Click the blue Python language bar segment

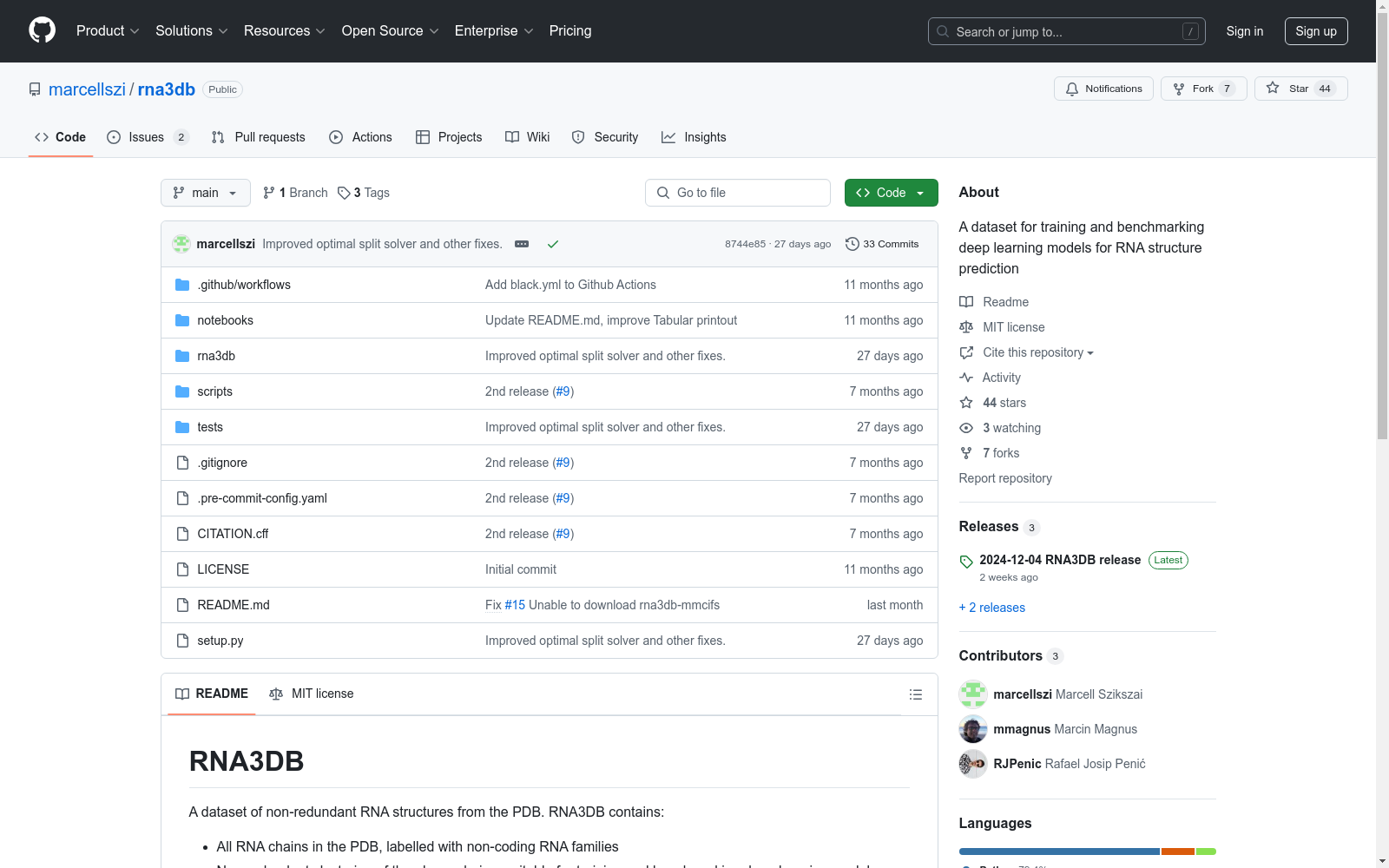click(1059, 852)
